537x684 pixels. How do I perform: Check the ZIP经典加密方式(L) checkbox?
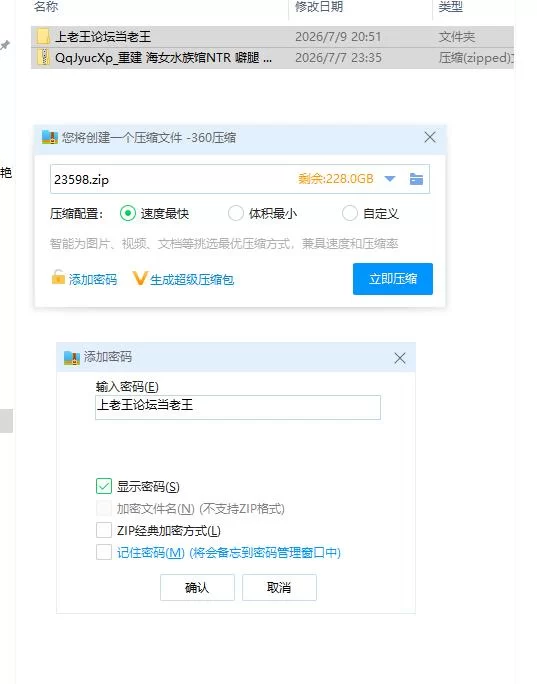(104, 530)
